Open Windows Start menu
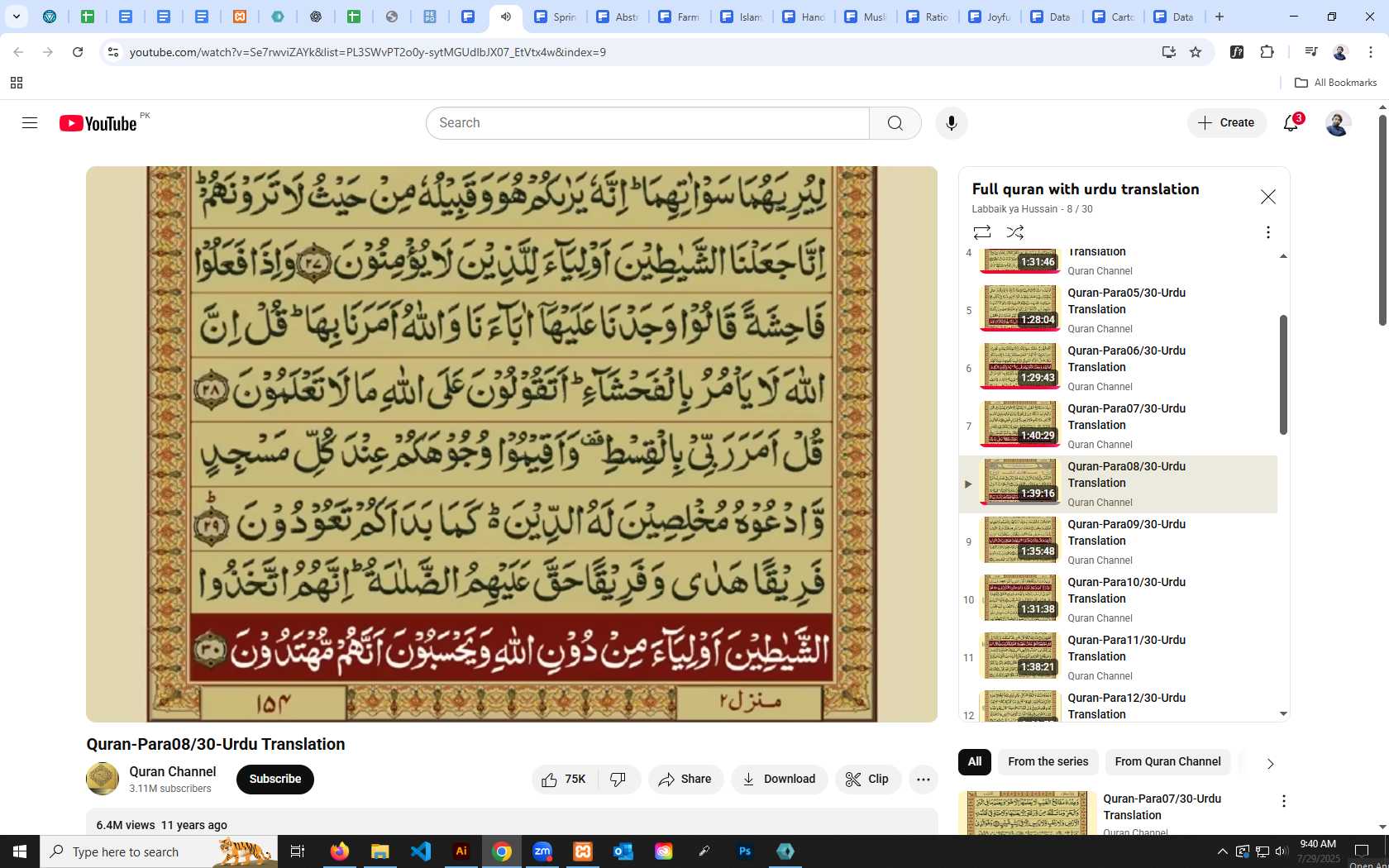The width and height of the screenshot is (1389, 868). coord(20,851)
